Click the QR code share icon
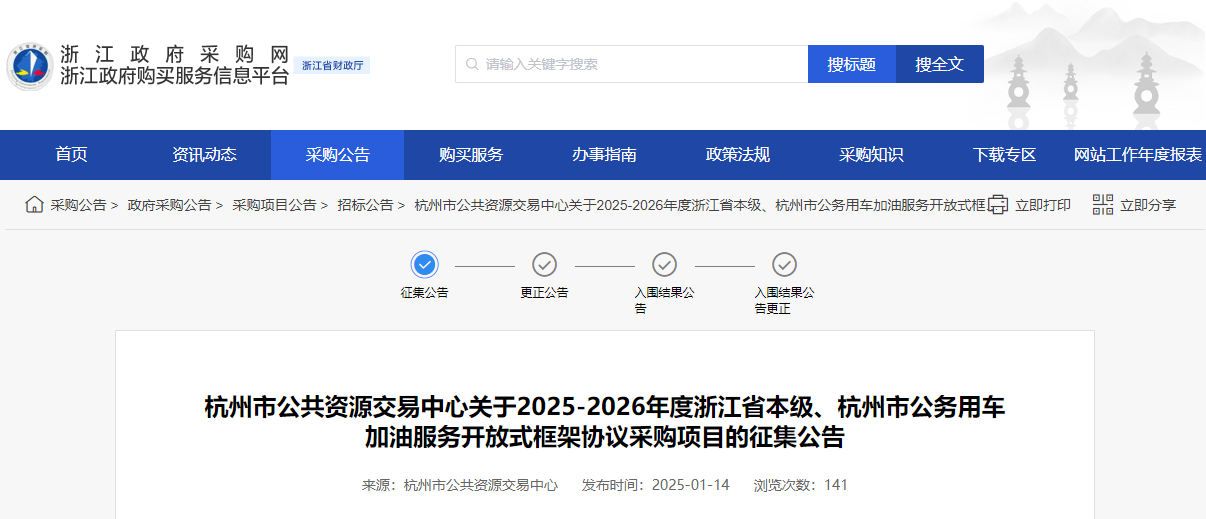This screenshot has width=1206, height=519. (1102, 205)
